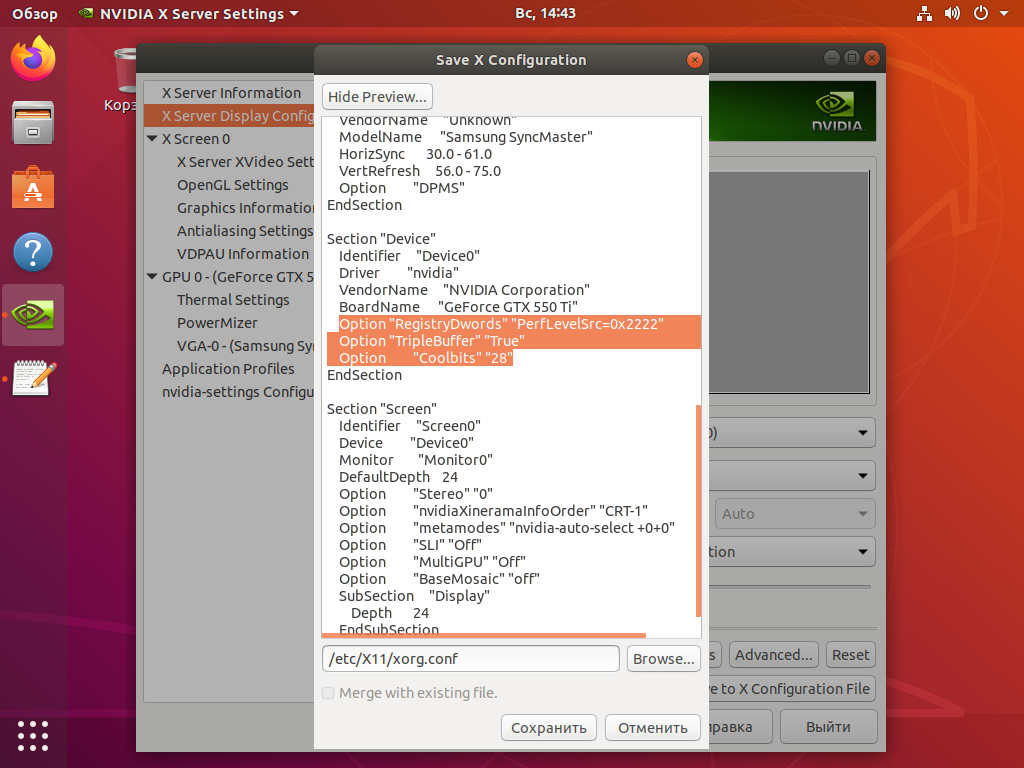
Task: Open the power menu icon
Action: point(981,13)
